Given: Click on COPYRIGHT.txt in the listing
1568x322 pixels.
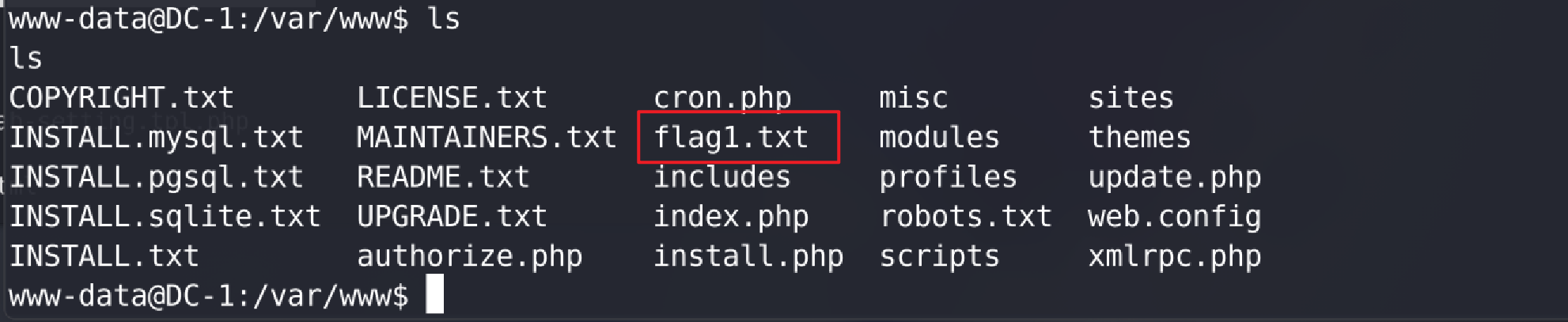Looking at the screenshot, I should coord(121,98).
